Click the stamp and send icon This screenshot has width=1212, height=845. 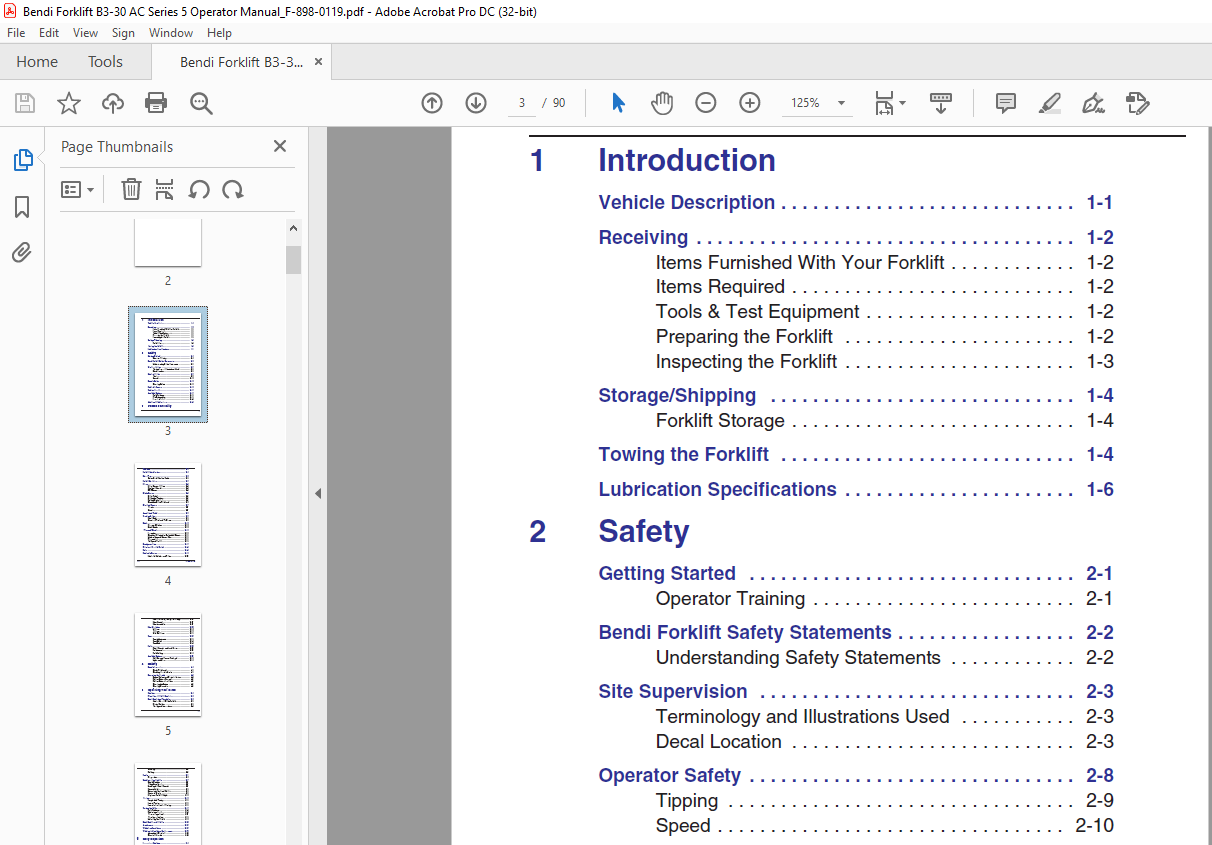(1137, 103)
